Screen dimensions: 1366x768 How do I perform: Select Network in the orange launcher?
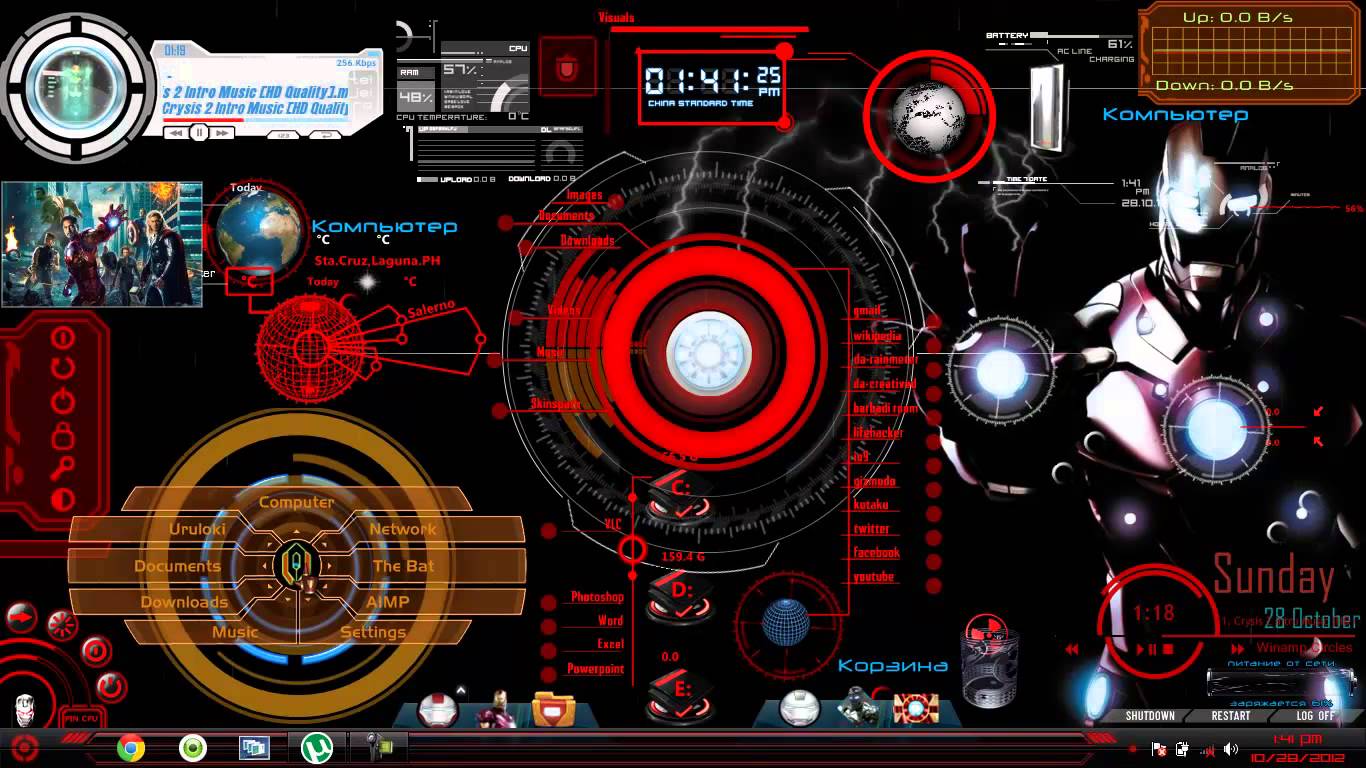[403, 529]
